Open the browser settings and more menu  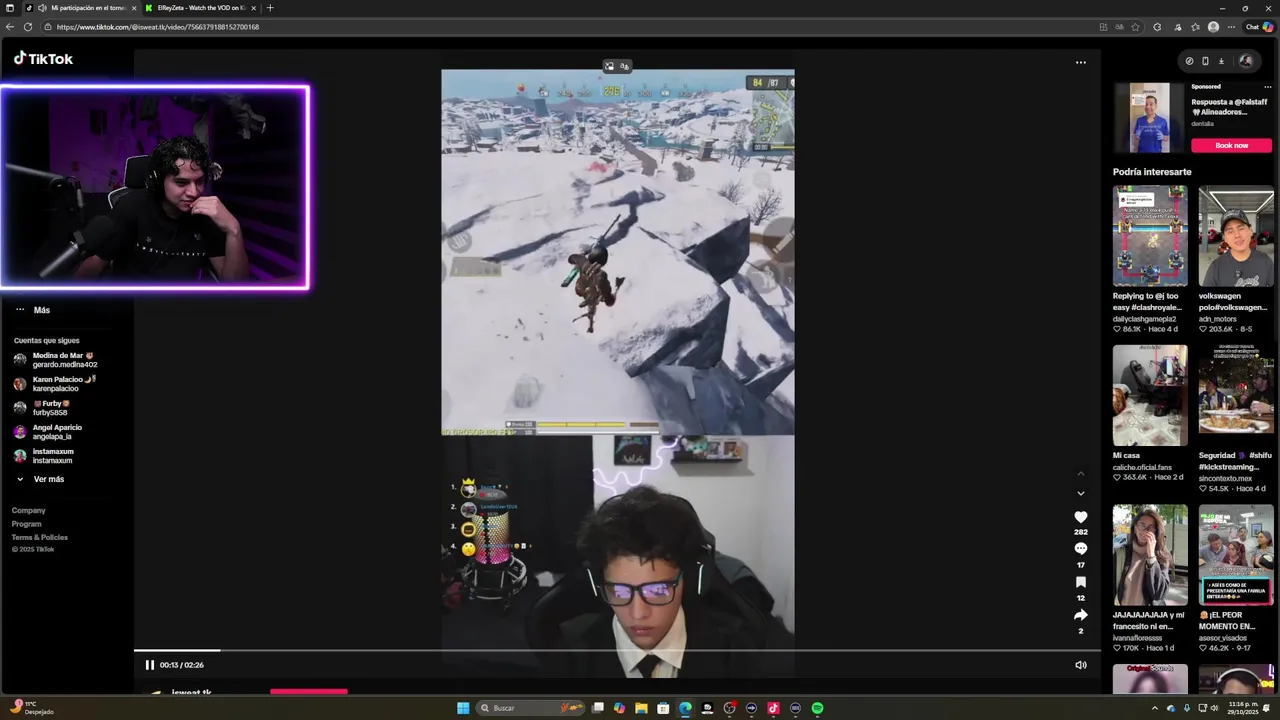tap(1231, 27)
